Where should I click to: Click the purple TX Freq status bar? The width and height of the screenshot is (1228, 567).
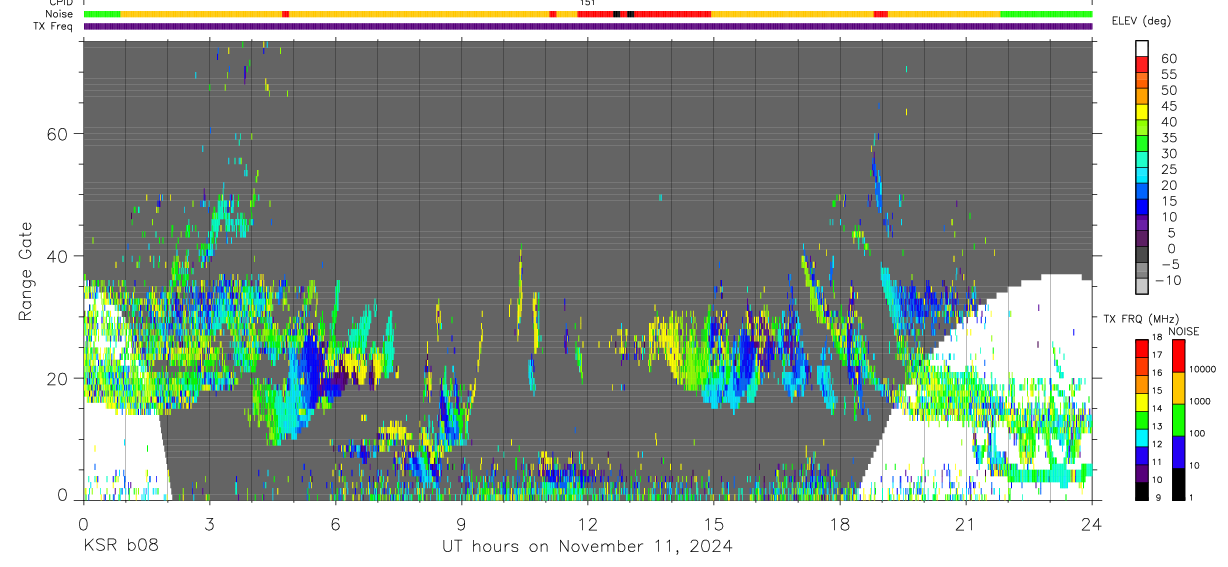click(588, 26)
